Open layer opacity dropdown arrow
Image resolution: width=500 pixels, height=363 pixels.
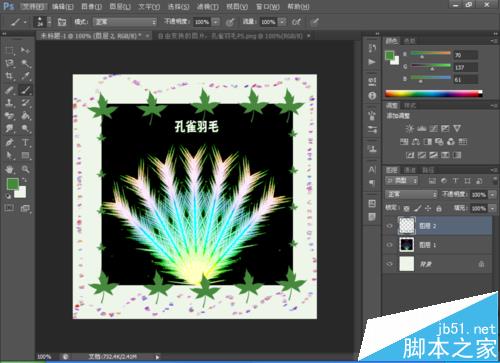click(492, 195)
